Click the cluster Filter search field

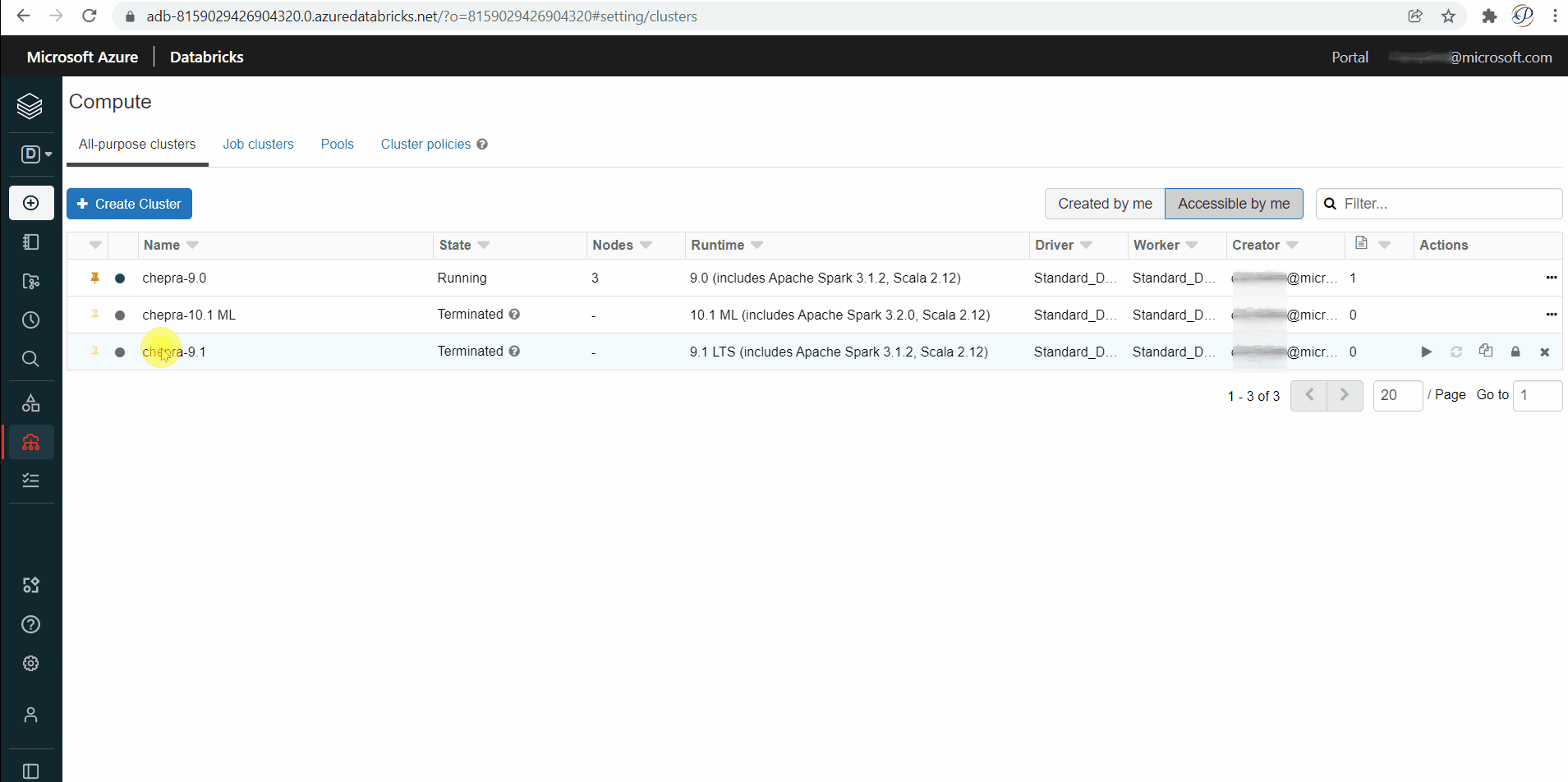1446,203
